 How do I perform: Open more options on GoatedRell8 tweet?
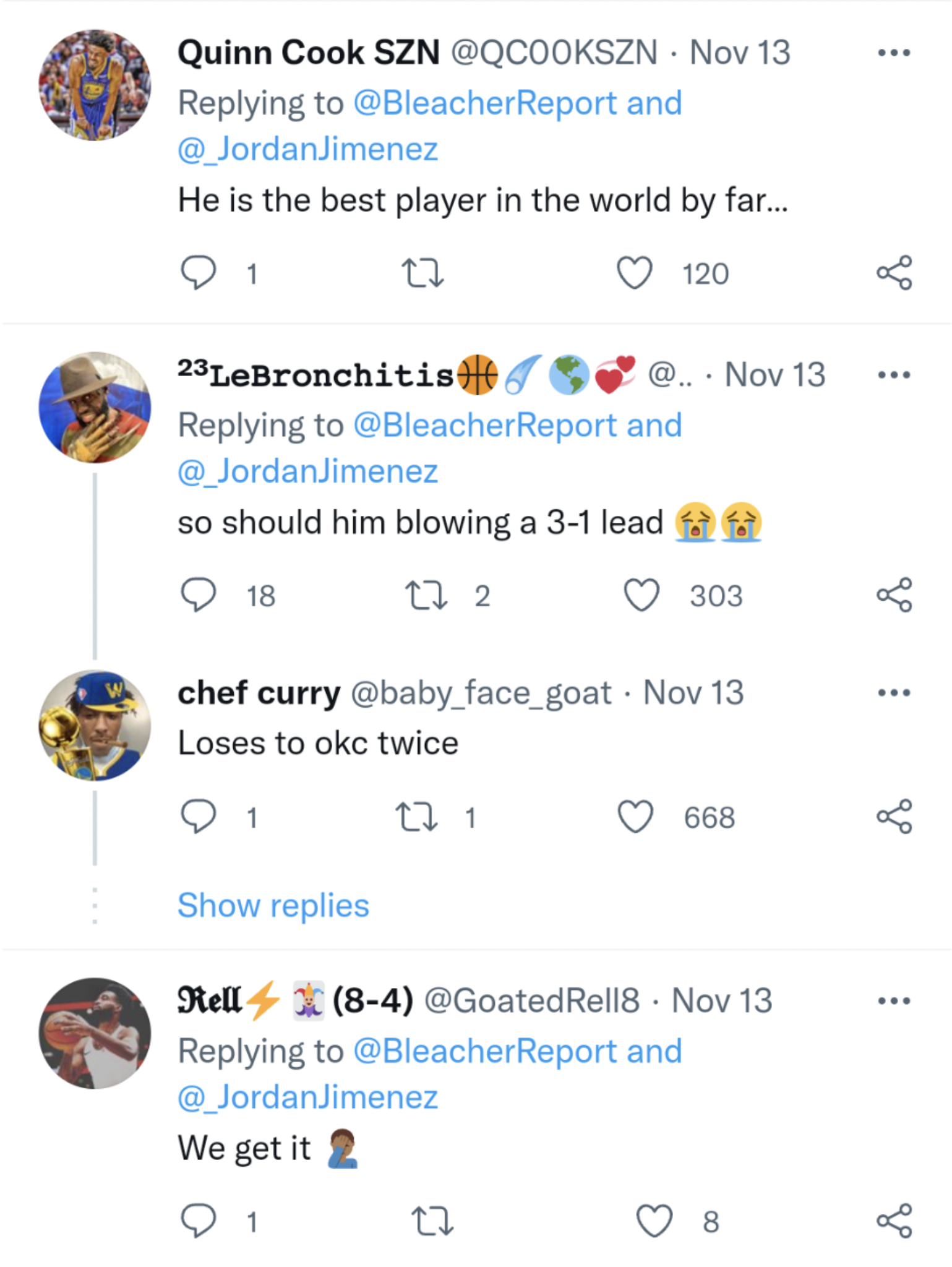(894, 1001)
